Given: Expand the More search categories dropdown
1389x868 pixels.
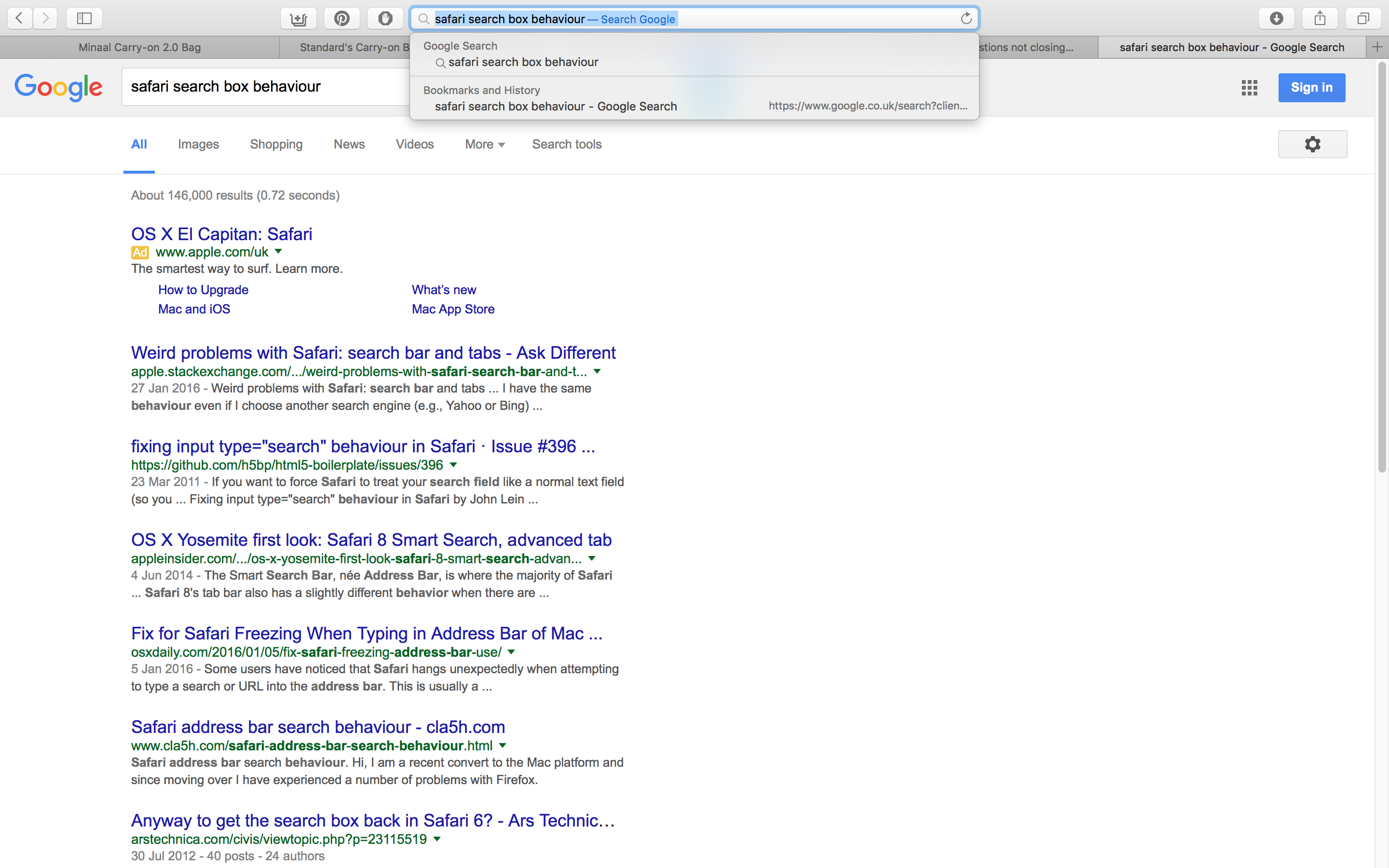Looking at the screenshot, I should pyautogui.click(x=485, y=144).
